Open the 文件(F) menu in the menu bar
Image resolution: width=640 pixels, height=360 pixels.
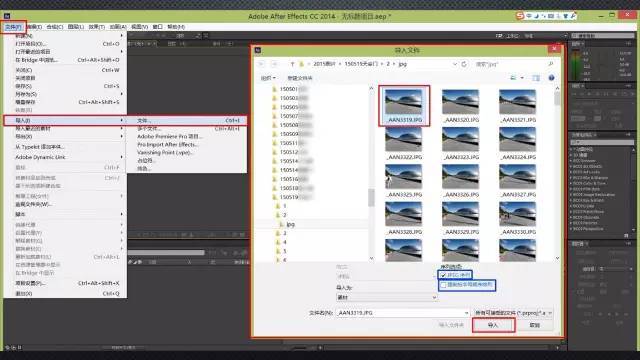tap(13, 27)
